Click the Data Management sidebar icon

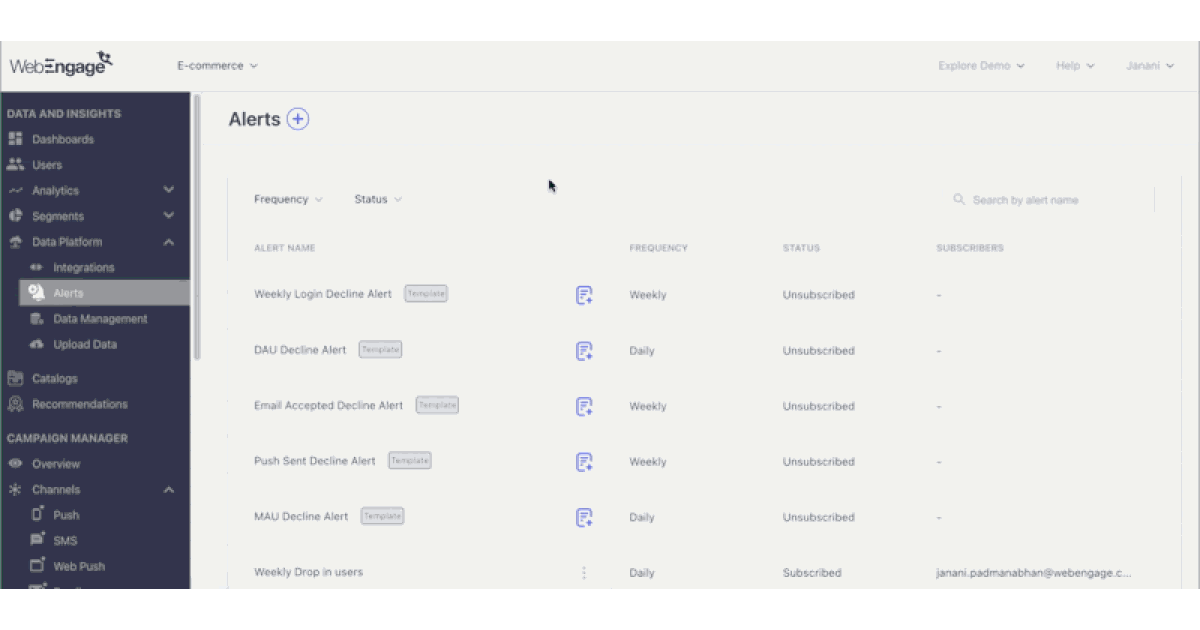(36, 318)
